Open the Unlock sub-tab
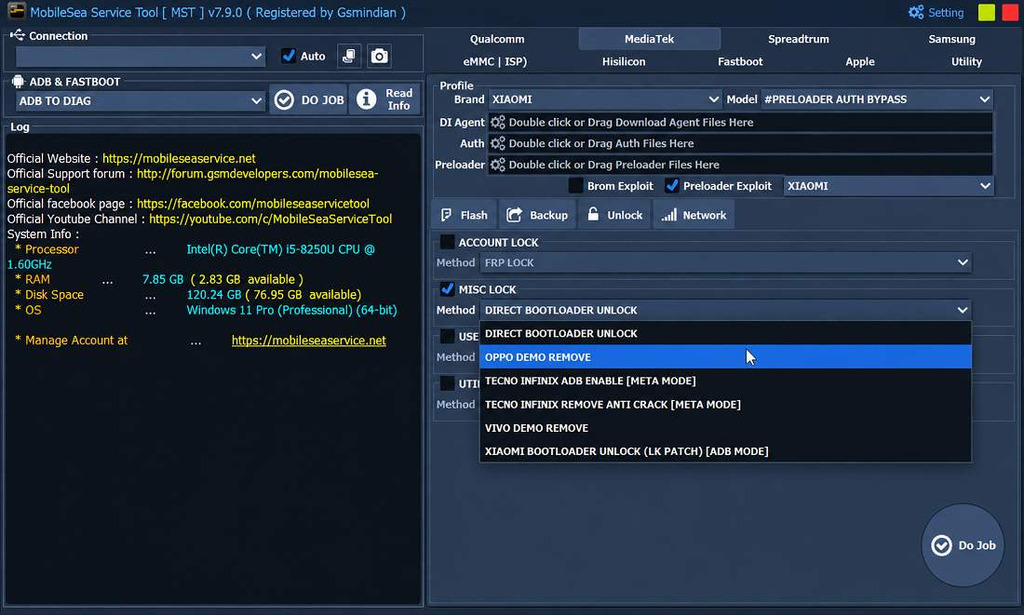 [x=615, y=215]
